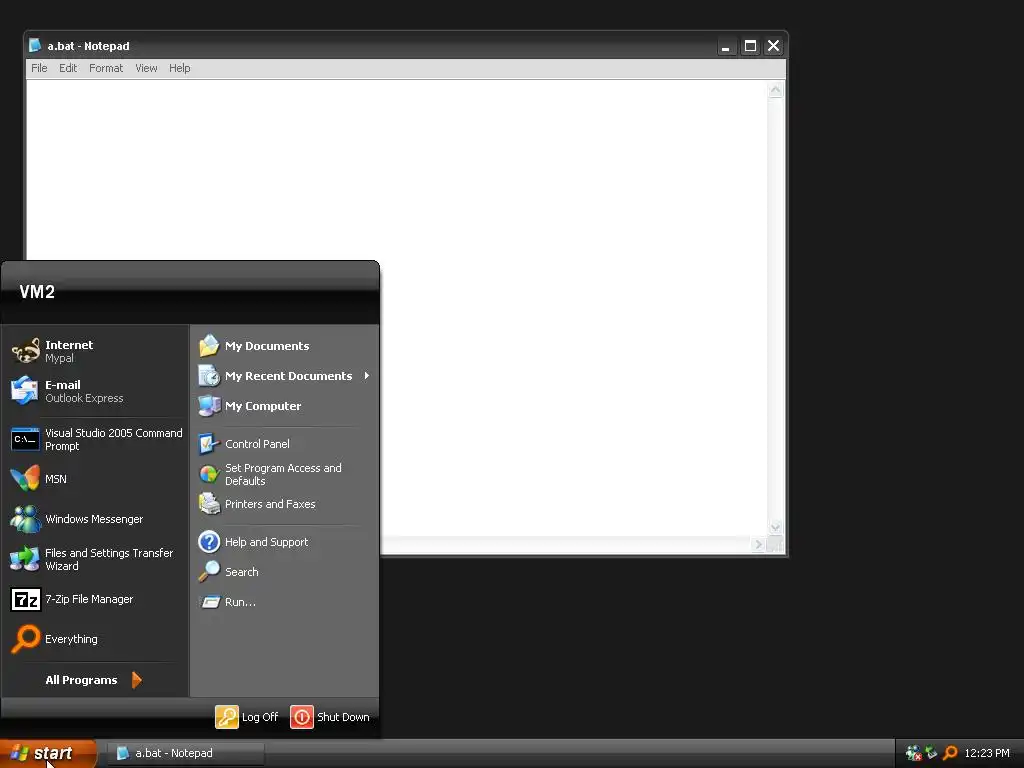Click the taskbar clock 12:23 PM

(987, 753)
